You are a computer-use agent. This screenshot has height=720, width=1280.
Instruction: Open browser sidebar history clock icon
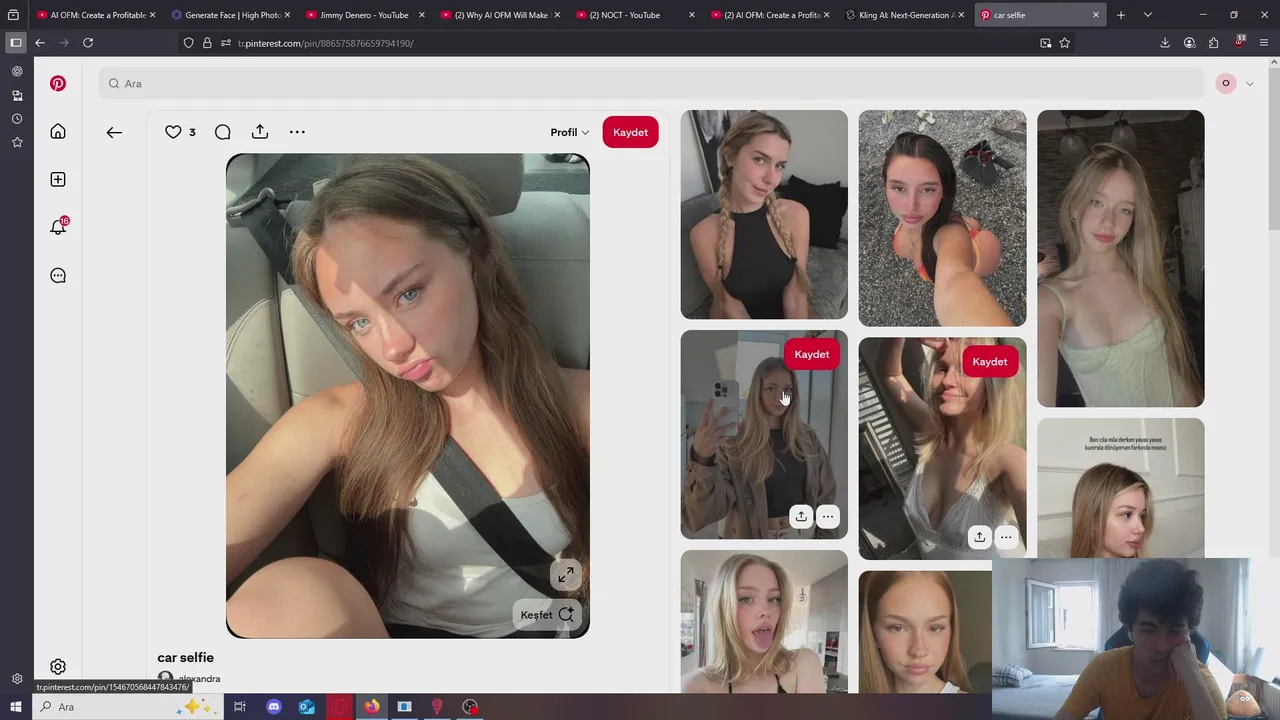[17, 119]
